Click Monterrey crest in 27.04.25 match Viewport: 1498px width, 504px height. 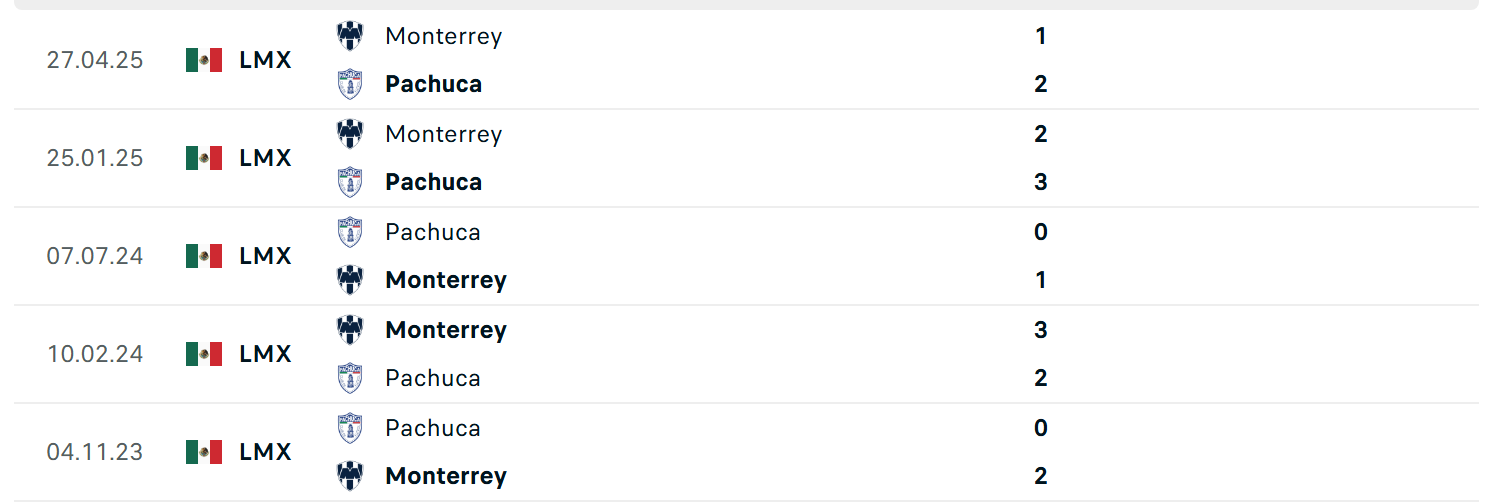pos(350,36)
